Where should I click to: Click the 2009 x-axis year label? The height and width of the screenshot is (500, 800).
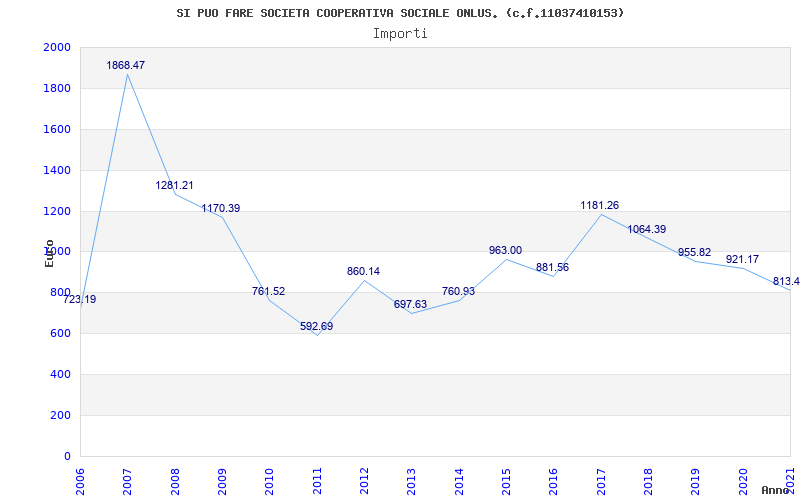click(x=222, y=481)
